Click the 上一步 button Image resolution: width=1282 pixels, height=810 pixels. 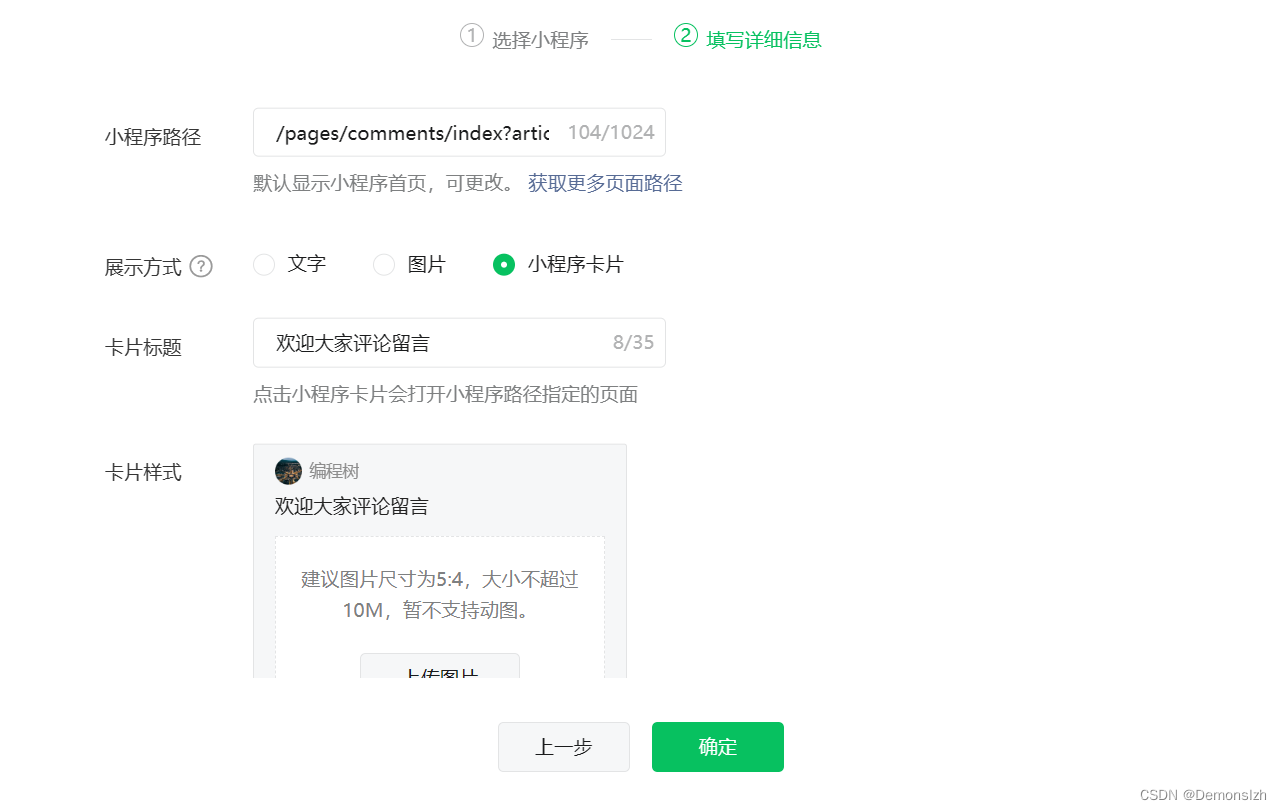click(x=564, y=747)
